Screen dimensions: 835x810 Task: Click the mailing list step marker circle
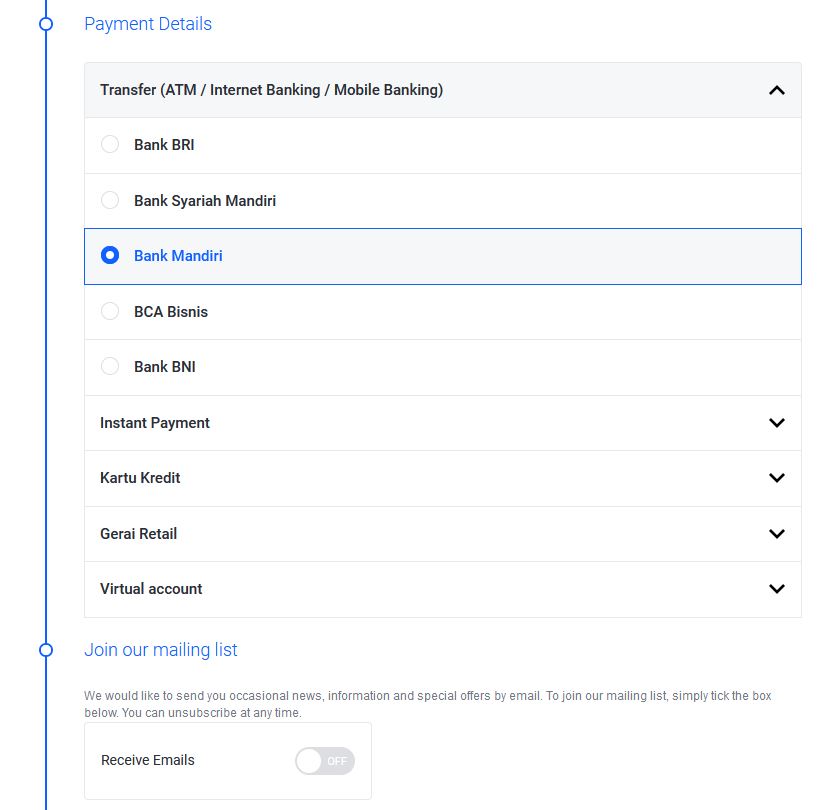(44, 650)
